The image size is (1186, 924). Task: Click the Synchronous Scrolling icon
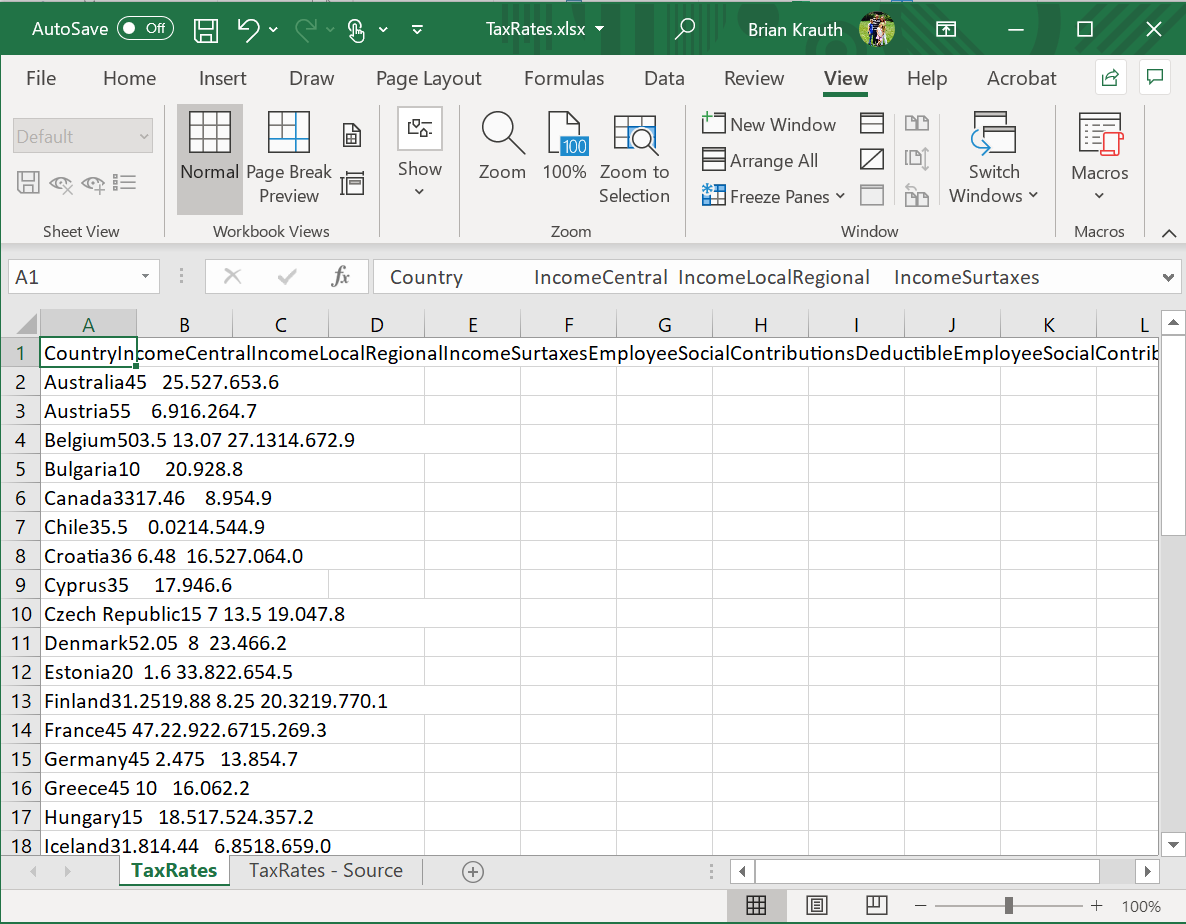coord(917,158)
